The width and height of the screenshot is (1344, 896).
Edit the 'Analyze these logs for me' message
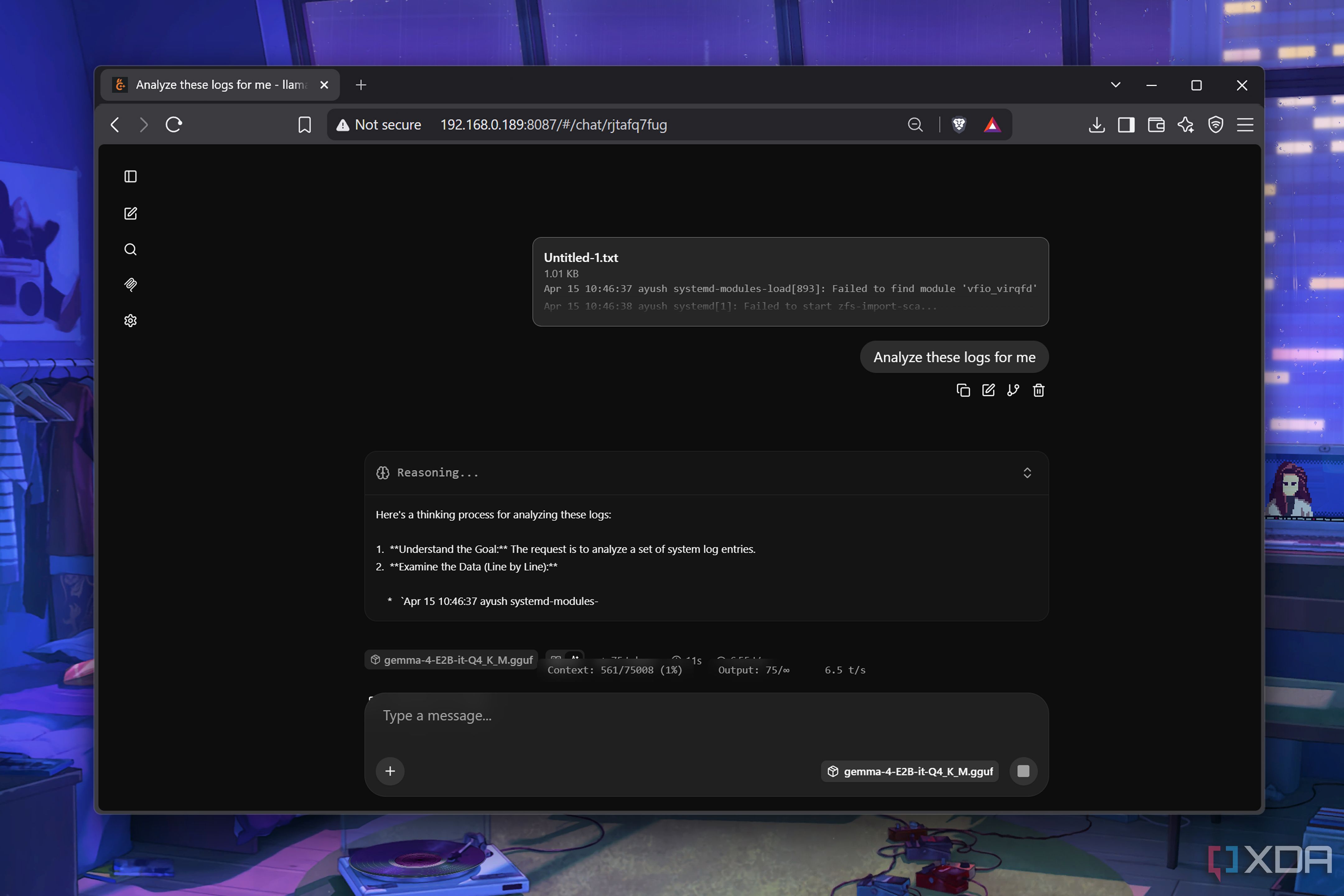coord(988,390)
